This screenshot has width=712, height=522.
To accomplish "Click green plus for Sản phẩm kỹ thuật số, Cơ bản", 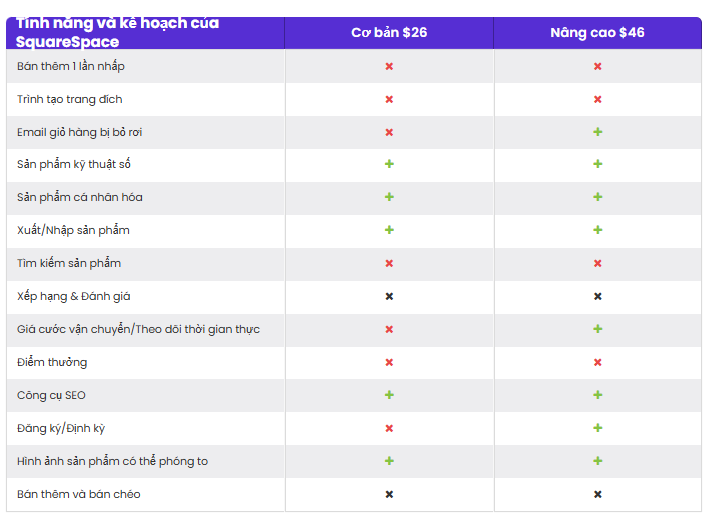I will [x=389, y=164].
